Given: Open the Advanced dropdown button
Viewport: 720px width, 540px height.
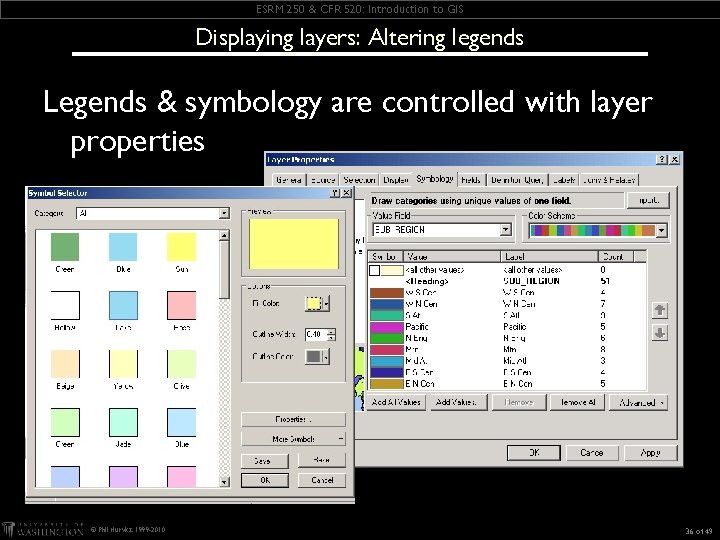Looking at the screenshot, I should point(638,403).
